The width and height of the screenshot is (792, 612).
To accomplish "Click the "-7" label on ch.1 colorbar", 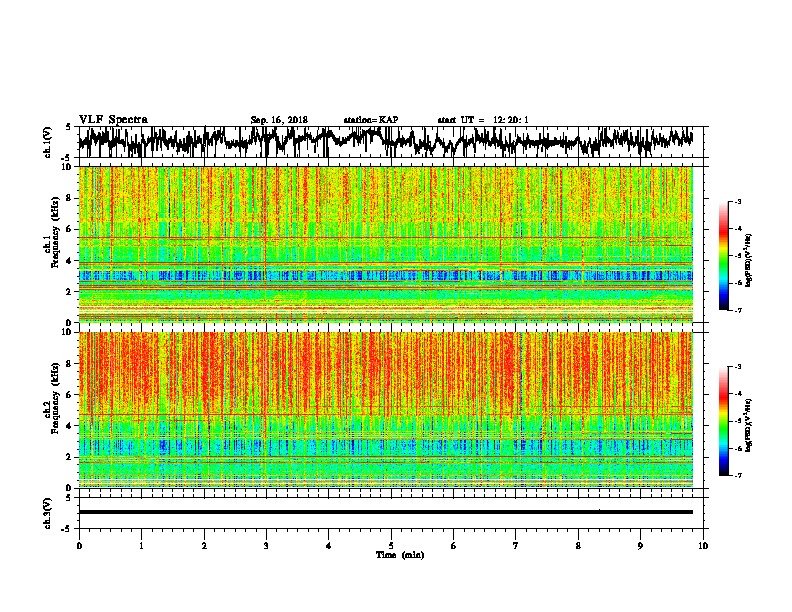I will click(x=737, y=310).
